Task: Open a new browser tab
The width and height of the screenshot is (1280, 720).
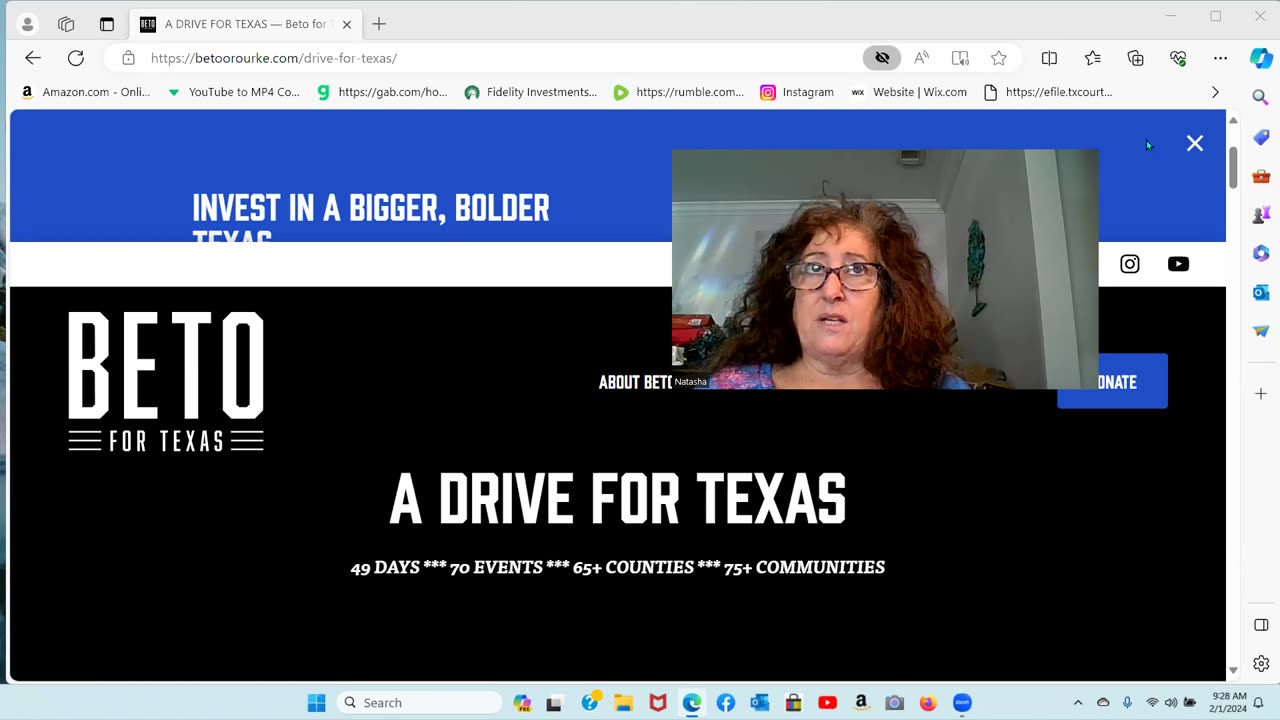Action: point(379,24)
